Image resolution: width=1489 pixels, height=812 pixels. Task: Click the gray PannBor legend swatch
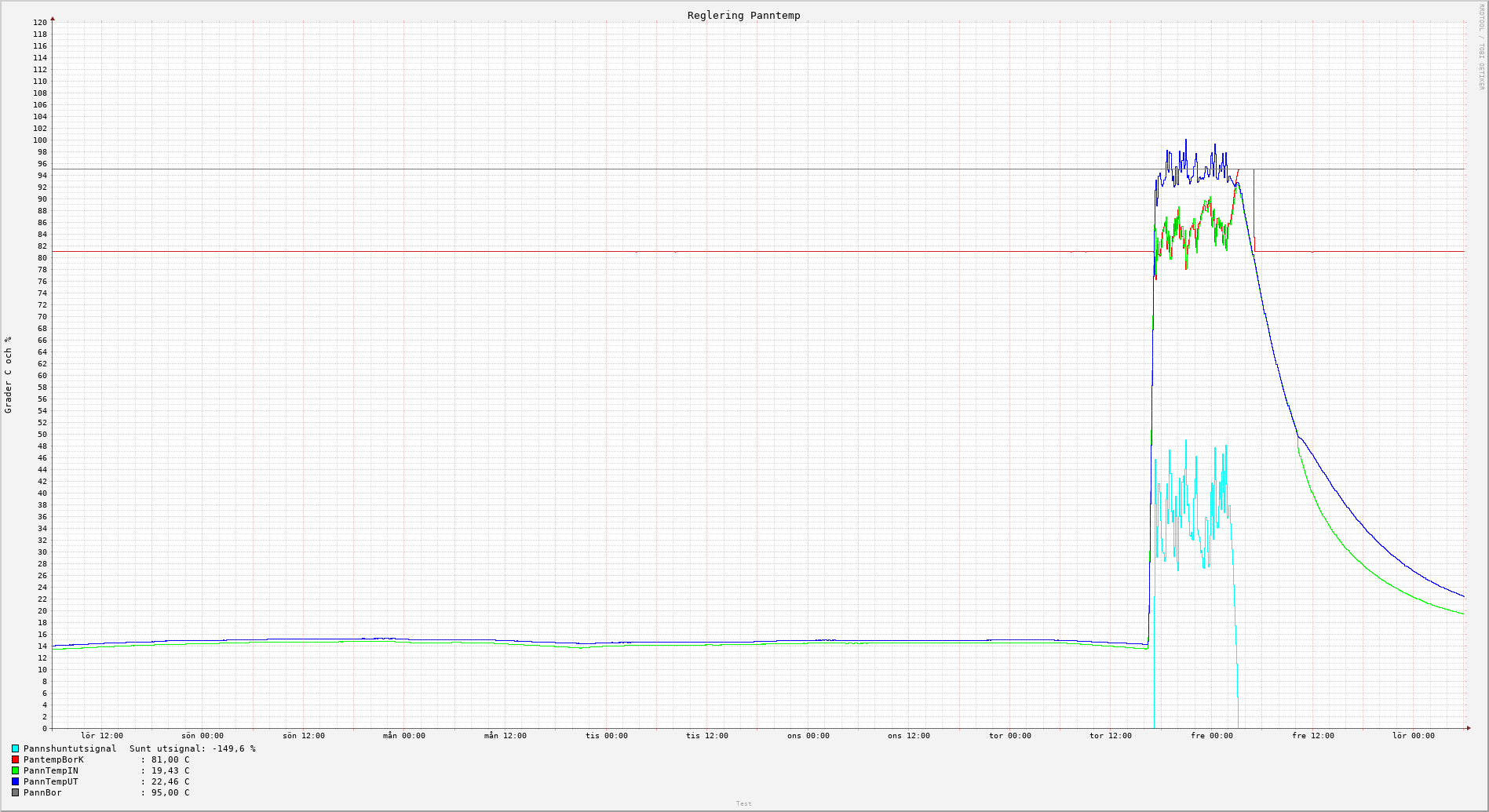(x=15, y=792)
